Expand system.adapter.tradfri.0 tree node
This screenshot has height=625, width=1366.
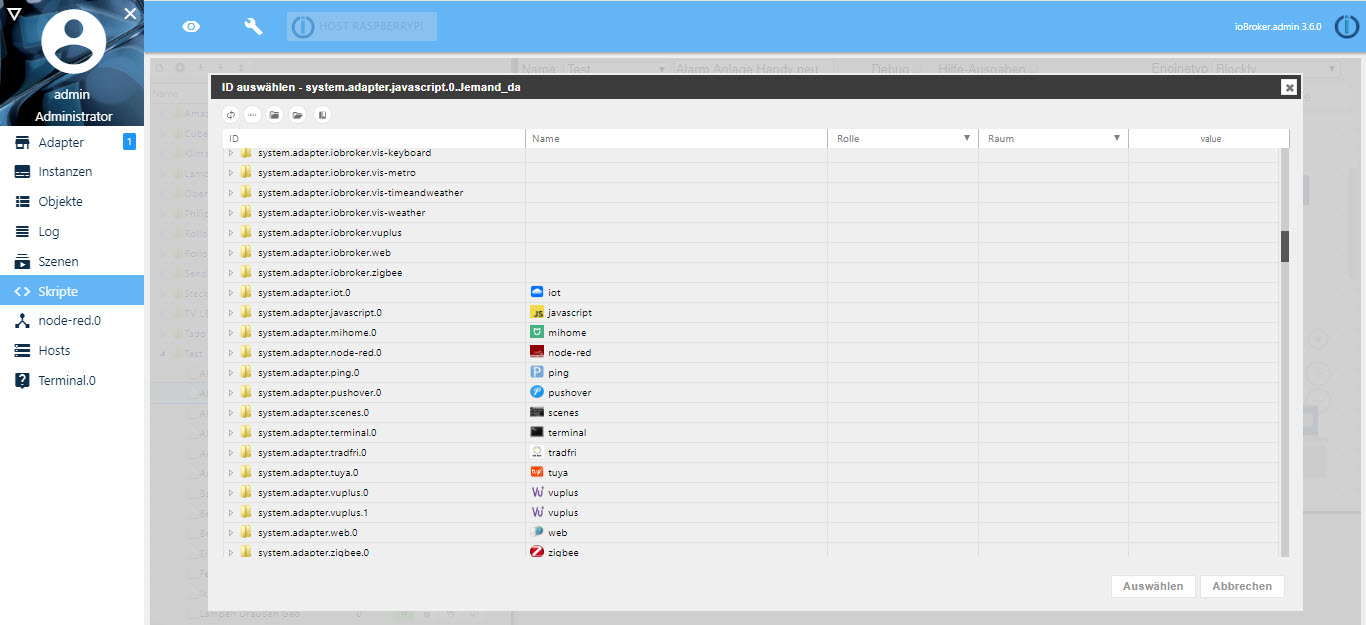[x=231, y=453]
